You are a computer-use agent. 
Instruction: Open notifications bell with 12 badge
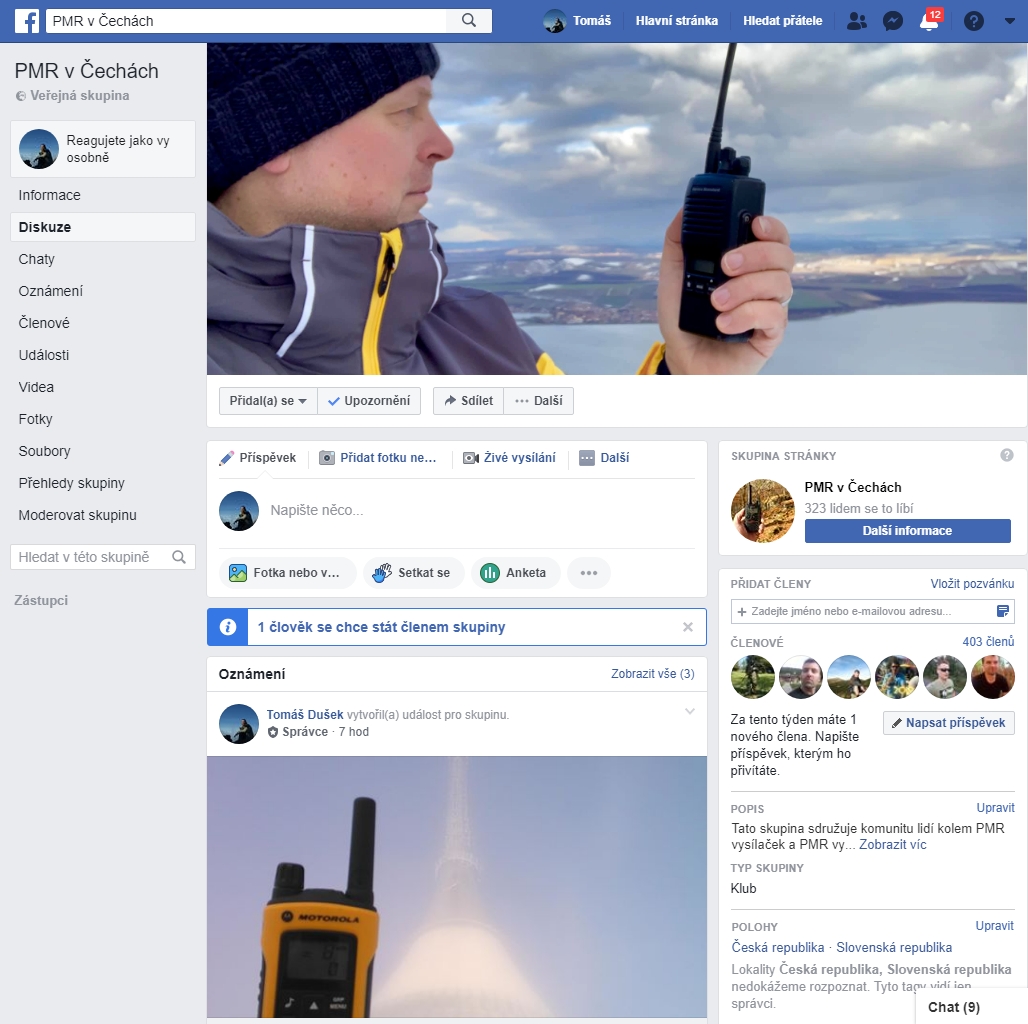930,20
